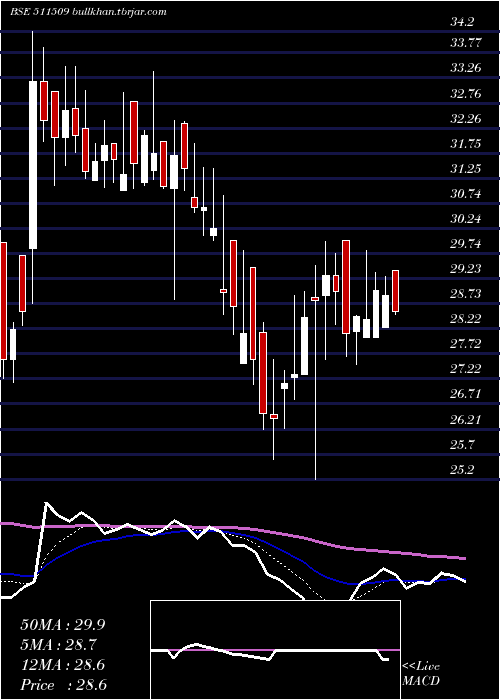Click the 'BSE 511509 bullkhan.tbrjar.com' header text
500x700 pixels.
tap(88, 12)
